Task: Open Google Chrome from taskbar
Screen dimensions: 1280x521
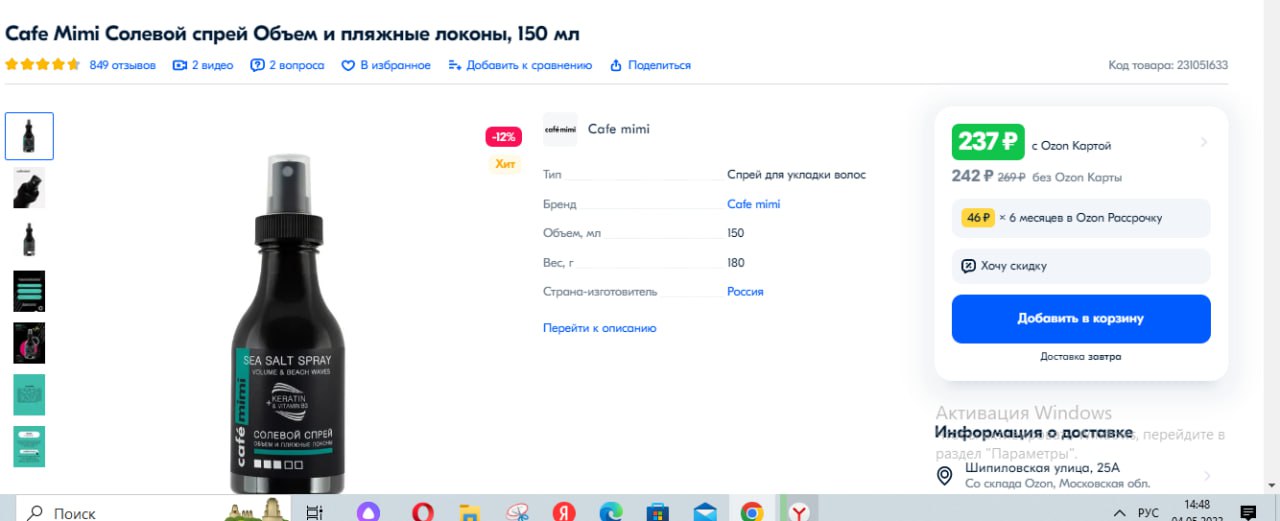Action: (752, 512)
